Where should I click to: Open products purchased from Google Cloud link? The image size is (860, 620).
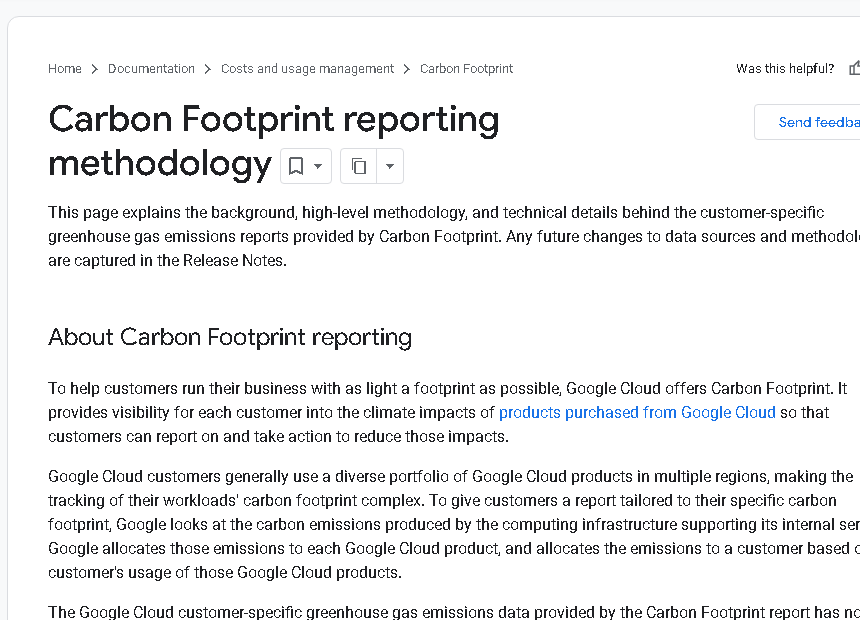(637, 412)
